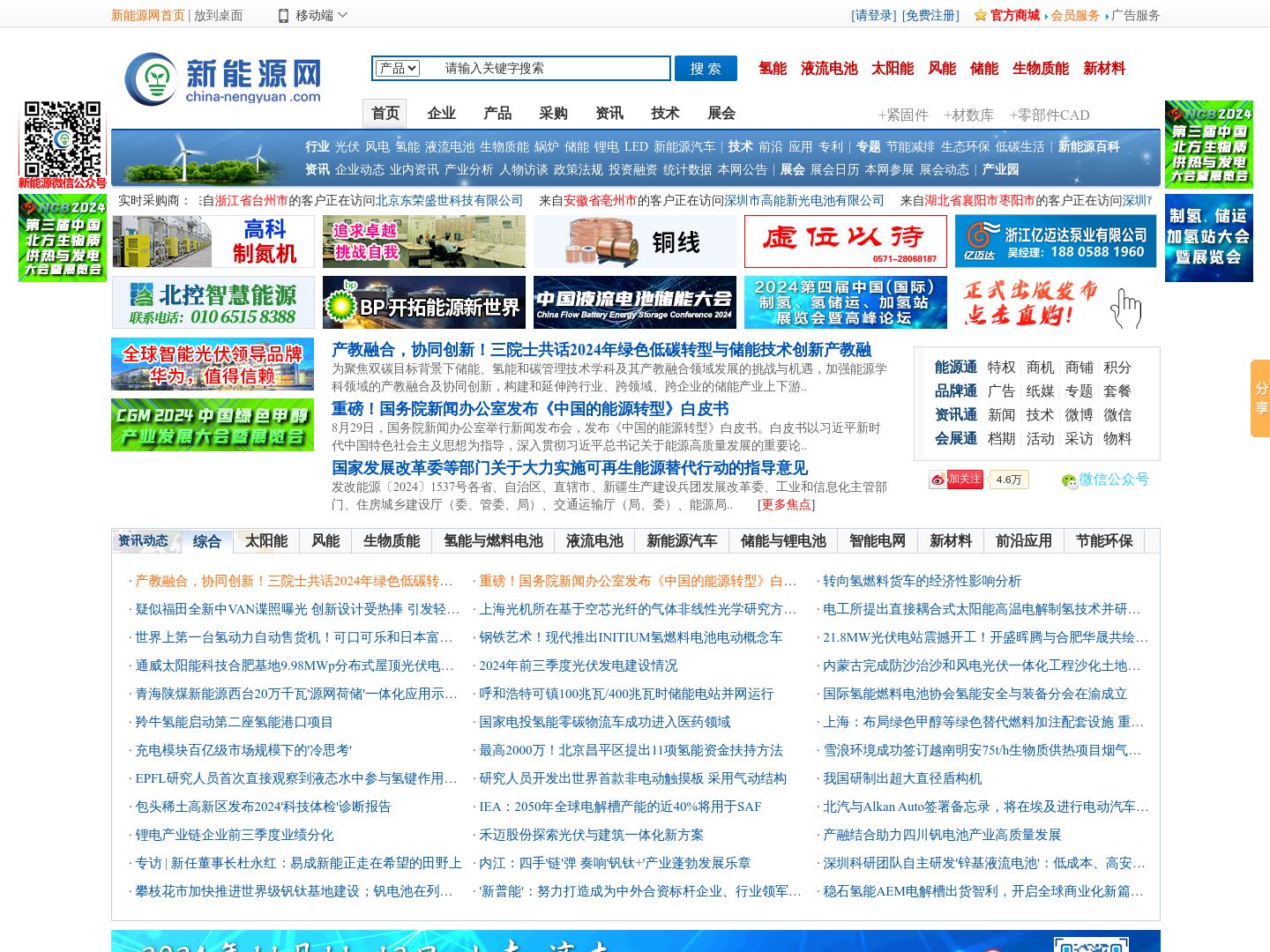Image resolution: width=1270 pixels, height=952 pixels.
Task: Click the star icon beside 官方商城
Action: (x=980, y=15)
